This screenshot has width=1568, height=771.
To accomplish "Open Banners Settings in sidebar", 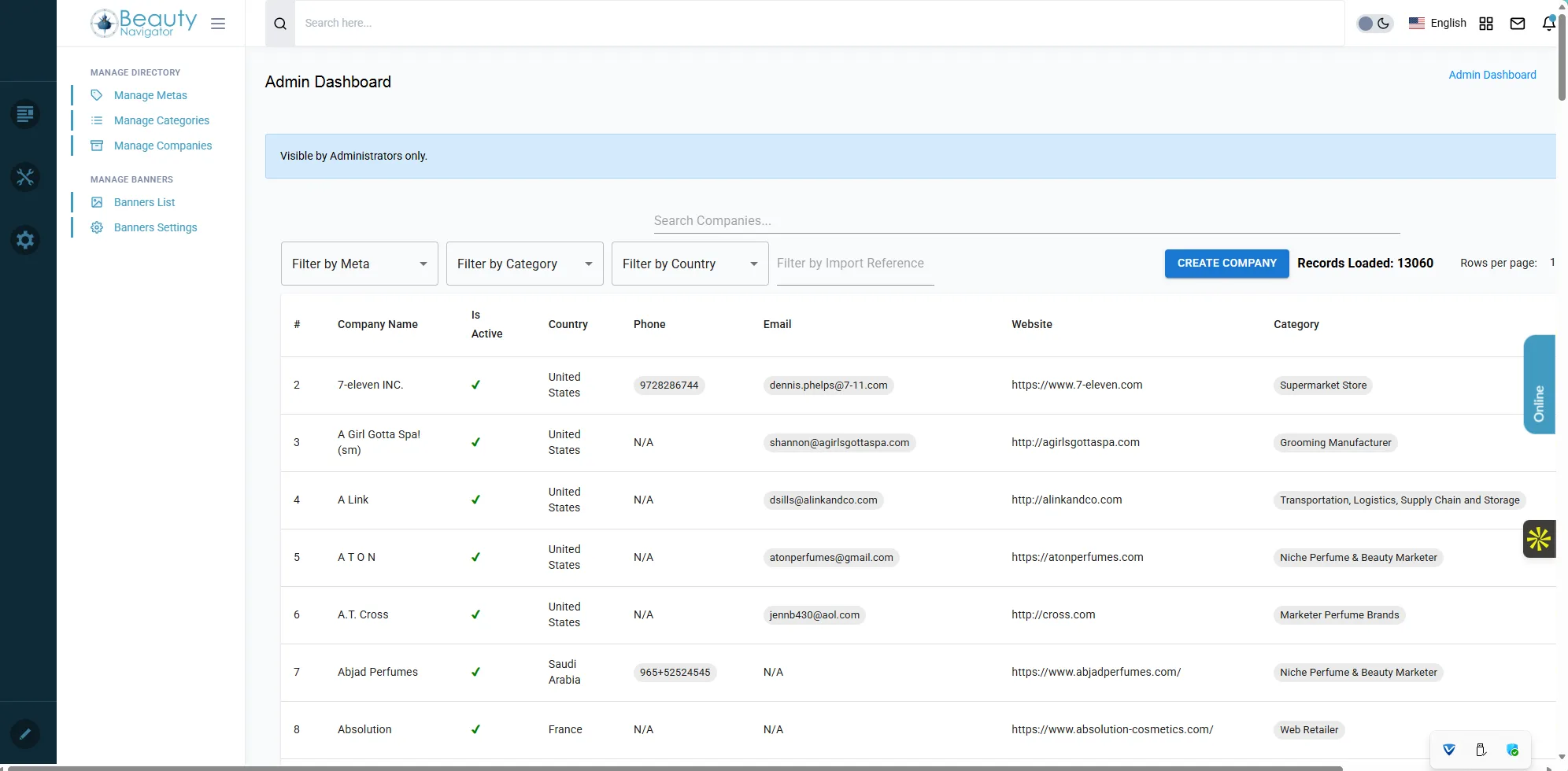I will click(155, 227).
